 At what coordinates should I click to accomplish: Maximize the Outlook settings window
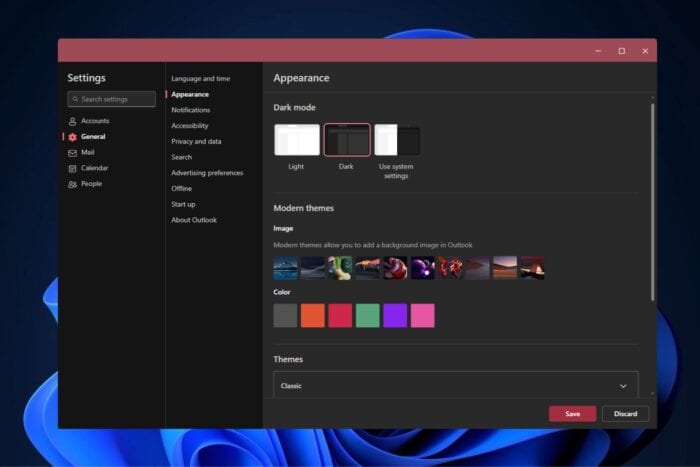(621, 51)
